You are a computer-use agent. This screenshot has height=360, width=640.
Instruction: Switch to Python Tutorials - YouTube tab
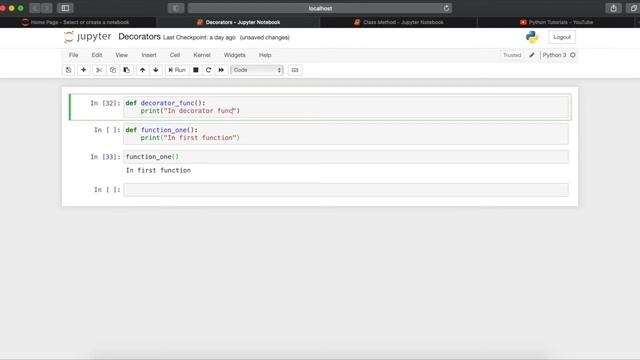[x=557, y=22]
